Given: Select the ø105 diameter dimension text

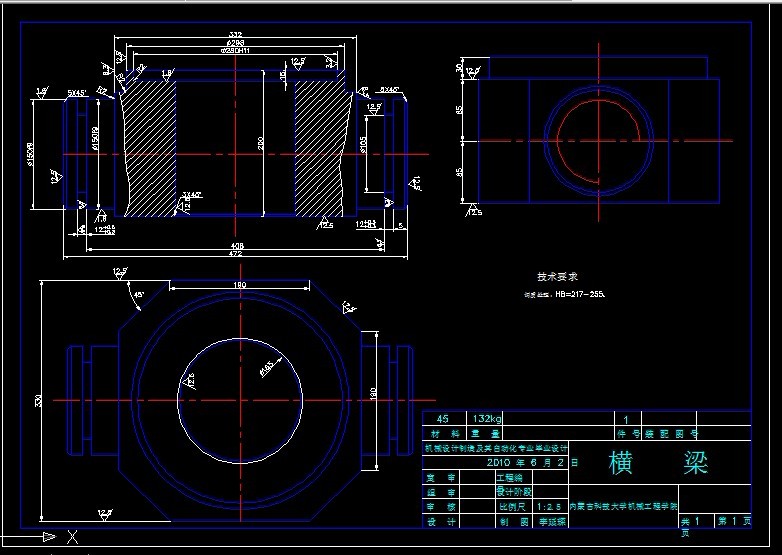Looking at the screenshot, I should point(363,145).
